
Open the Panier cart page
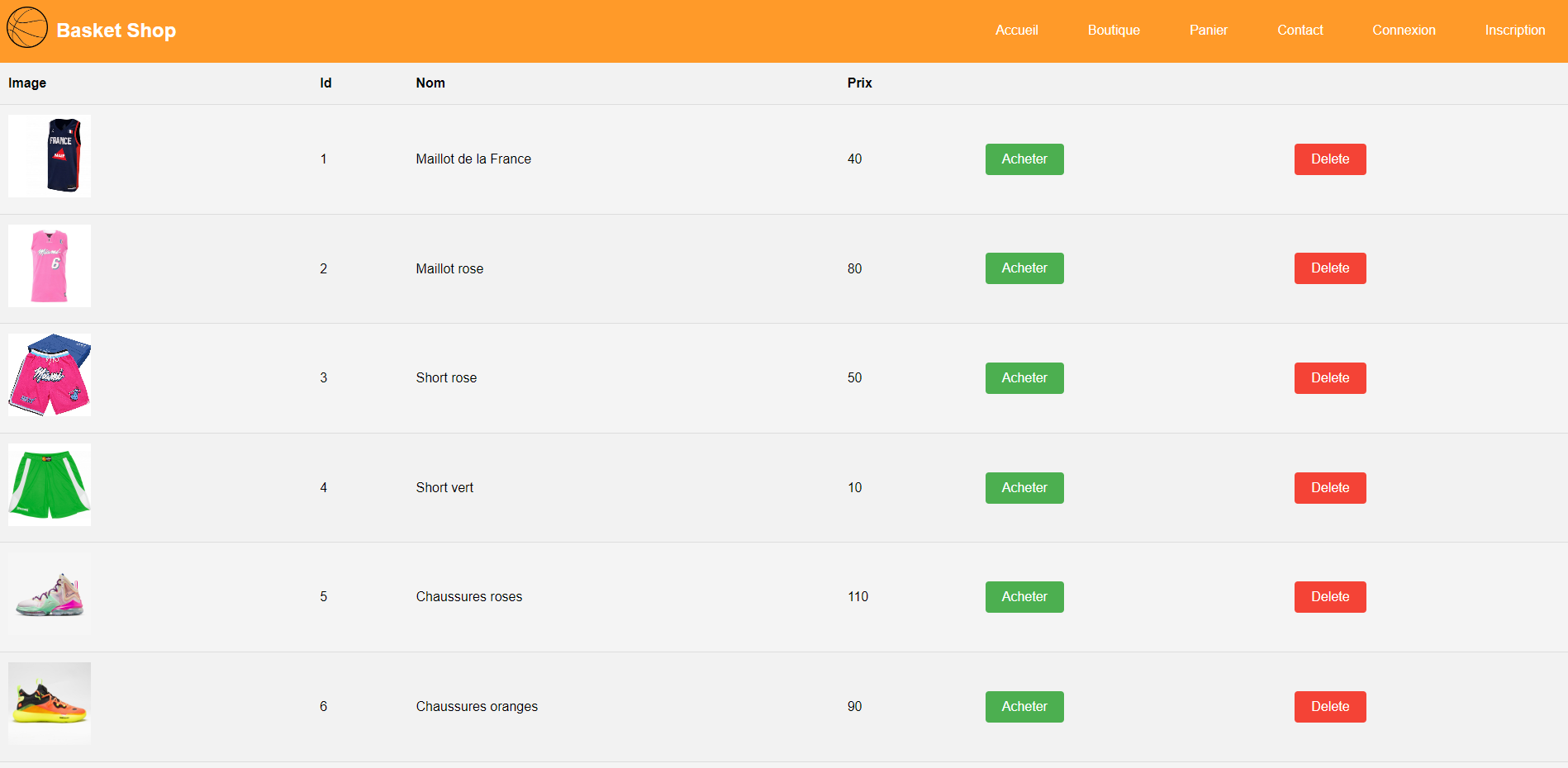pos(1209,30)
